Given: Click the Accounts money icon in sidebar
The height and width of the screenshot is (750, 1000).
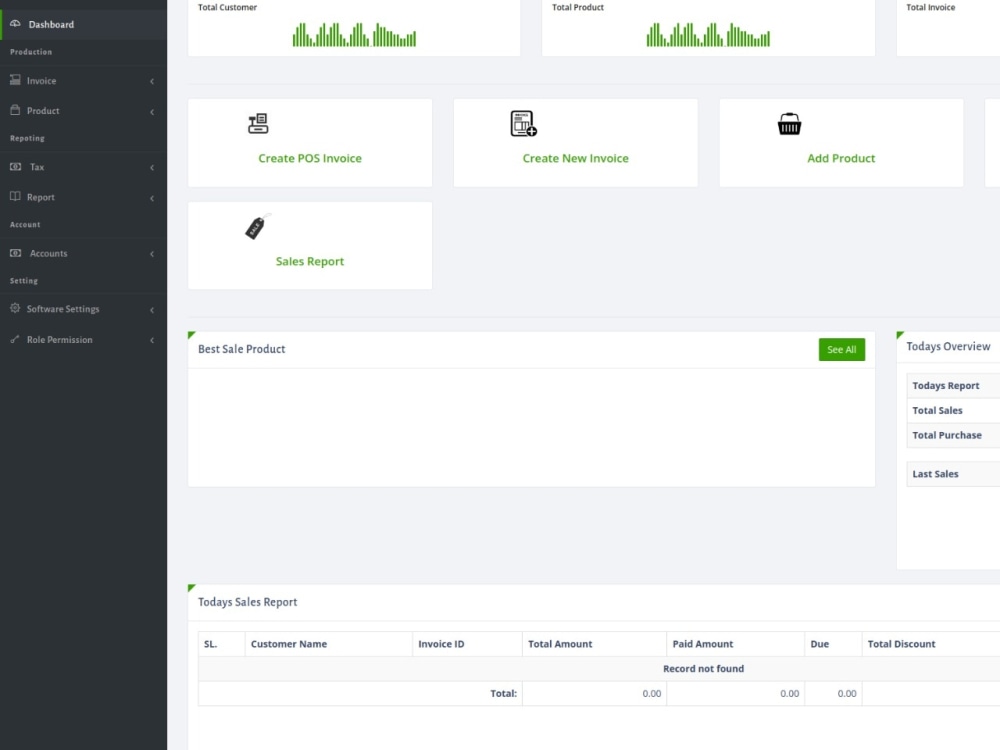Looking at the screenshot, I should [15, 253].
